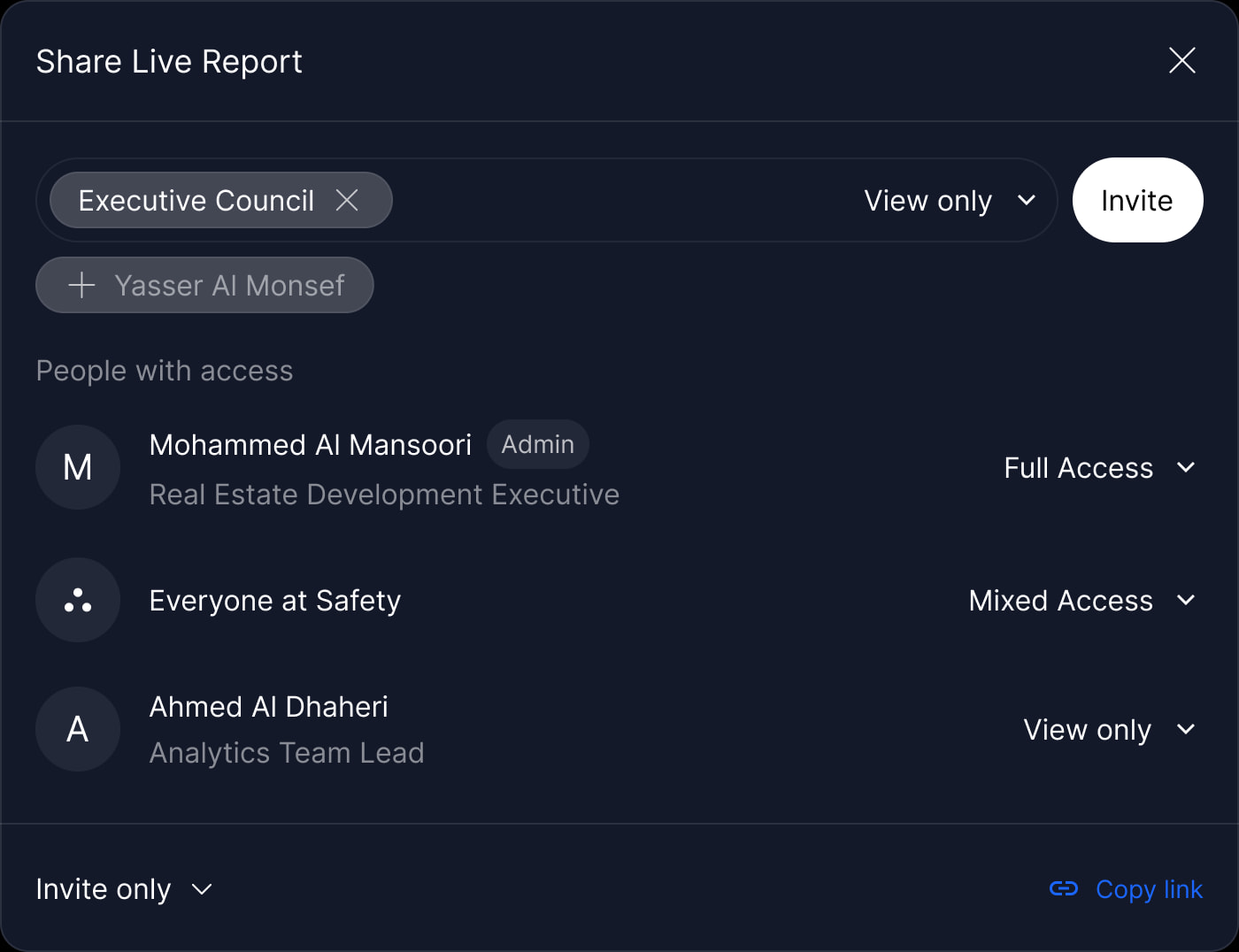Screen dimensions: 1239x952
Task: Click the Admin badge
Action: pyautogui.click(x=537, y=444)
